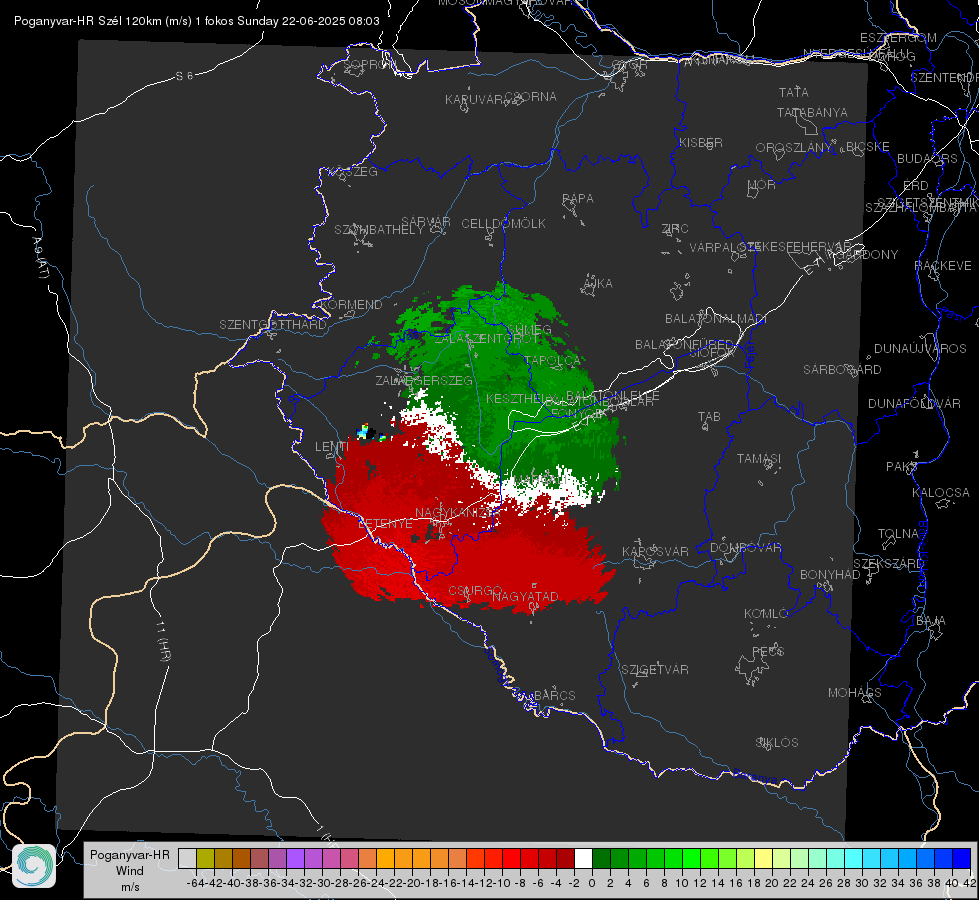
Task: Click the SÜMEG city label
Action: coord(529,329)
